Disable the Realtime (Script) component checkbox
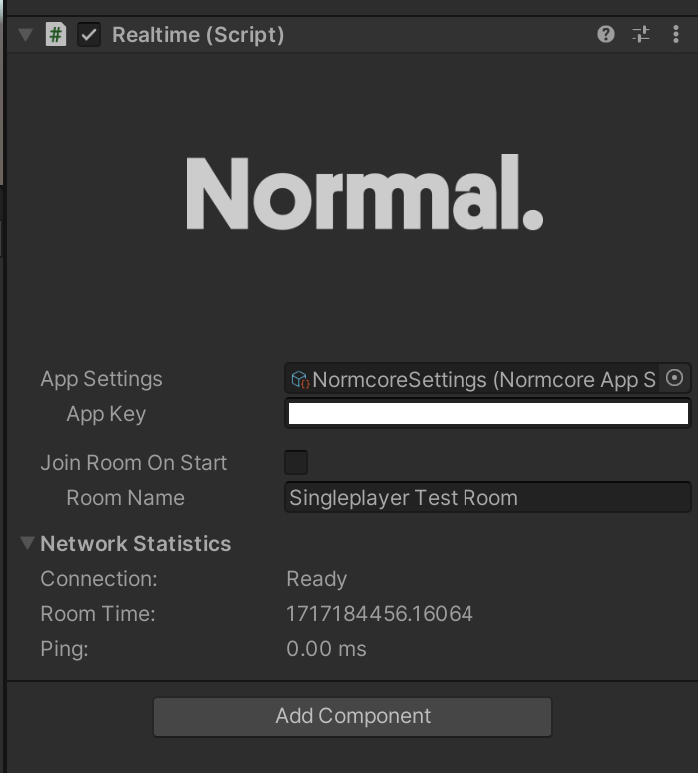698x773 pixels. coord(89,35)
